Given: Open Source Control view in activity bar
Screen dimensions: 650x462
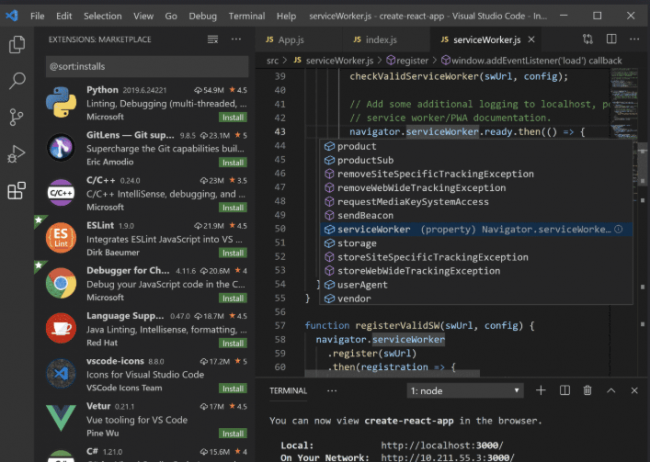Looking at the screenshot, I should [x=16, y=117].
